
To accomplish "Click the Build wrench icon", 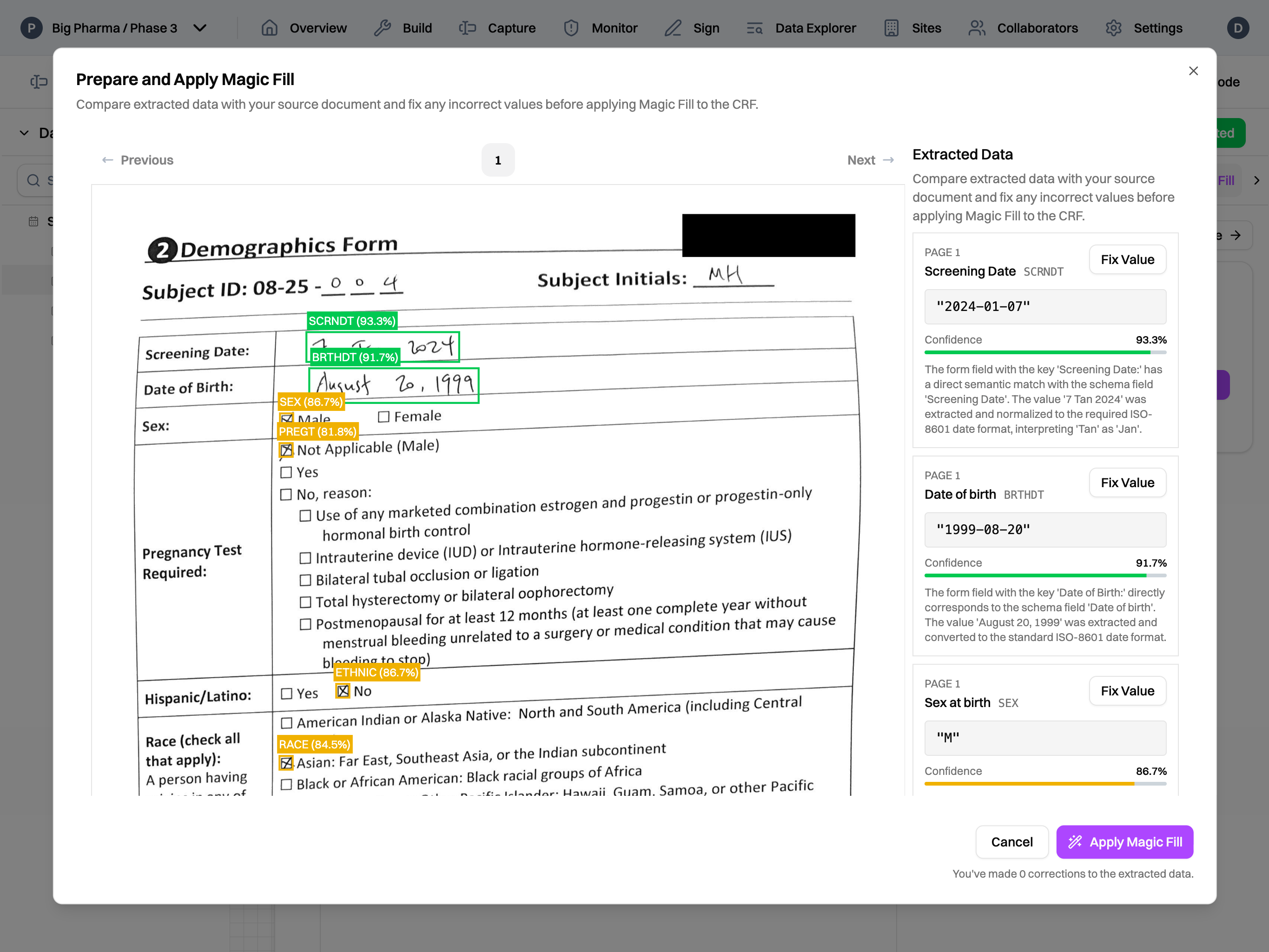I will (x=382, y=27).
